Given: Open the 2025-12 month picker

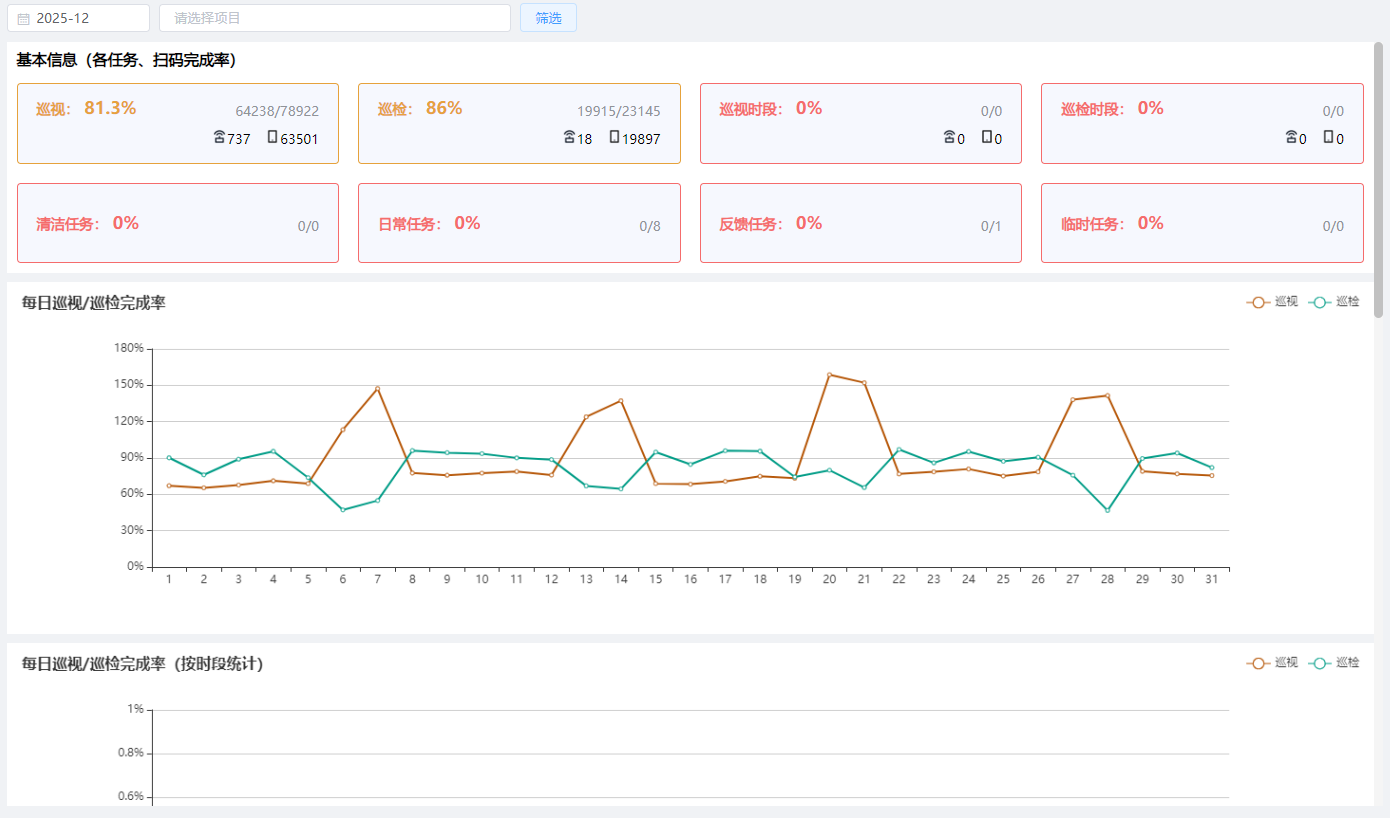Looking at the screenshot, I should [x=80, y=18].
